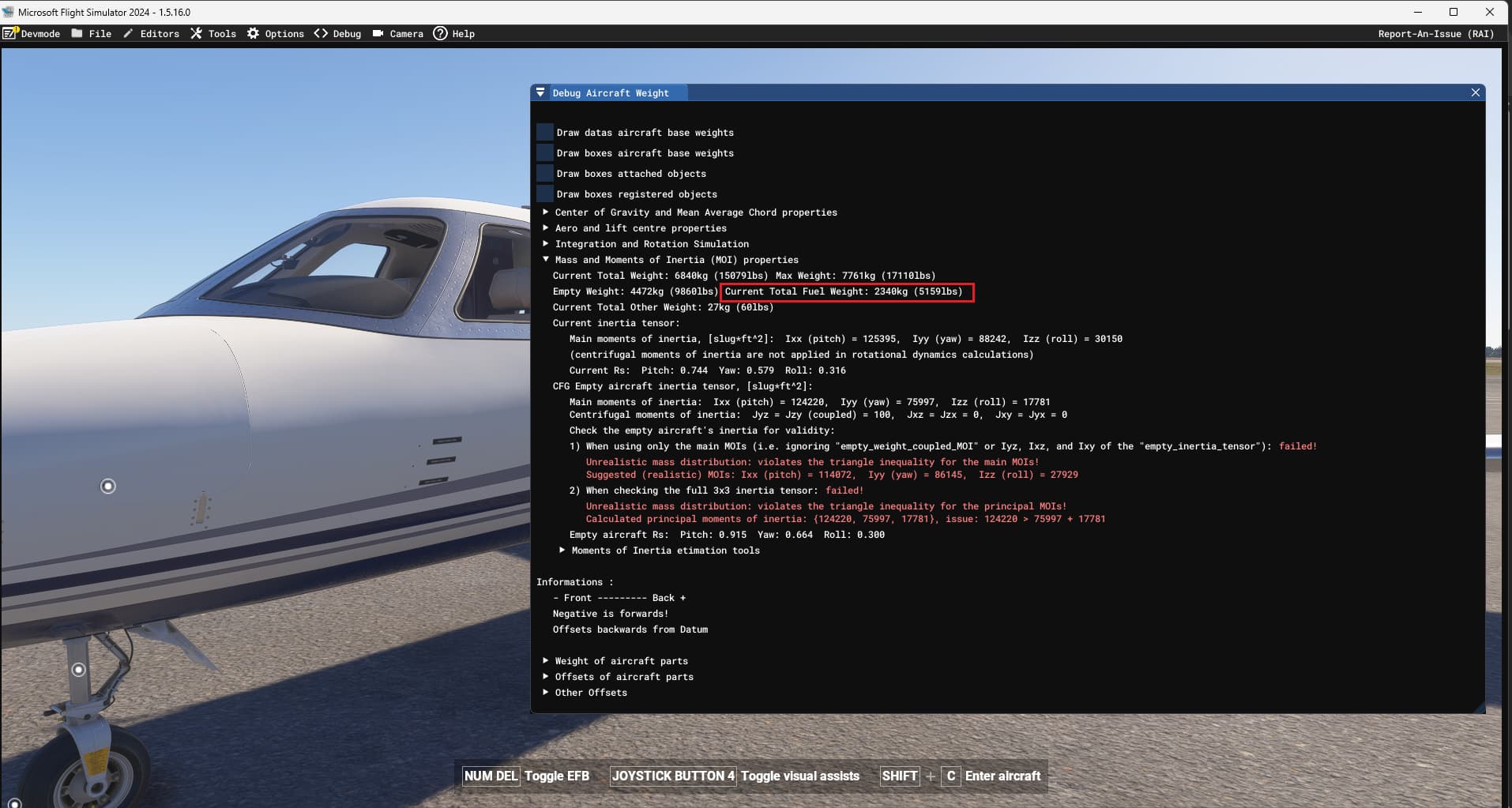
Task: Click the Centrifugal moments of inertia line
Action: pos(818,415)
